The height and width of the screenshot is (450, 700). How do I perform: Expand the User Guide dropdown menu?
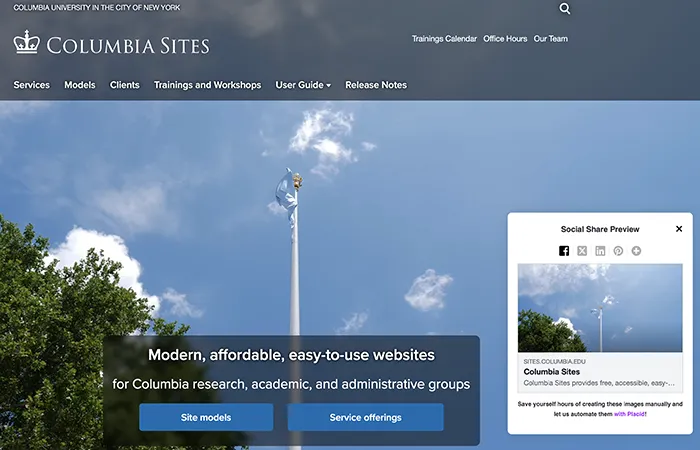(x=303, y=85)
